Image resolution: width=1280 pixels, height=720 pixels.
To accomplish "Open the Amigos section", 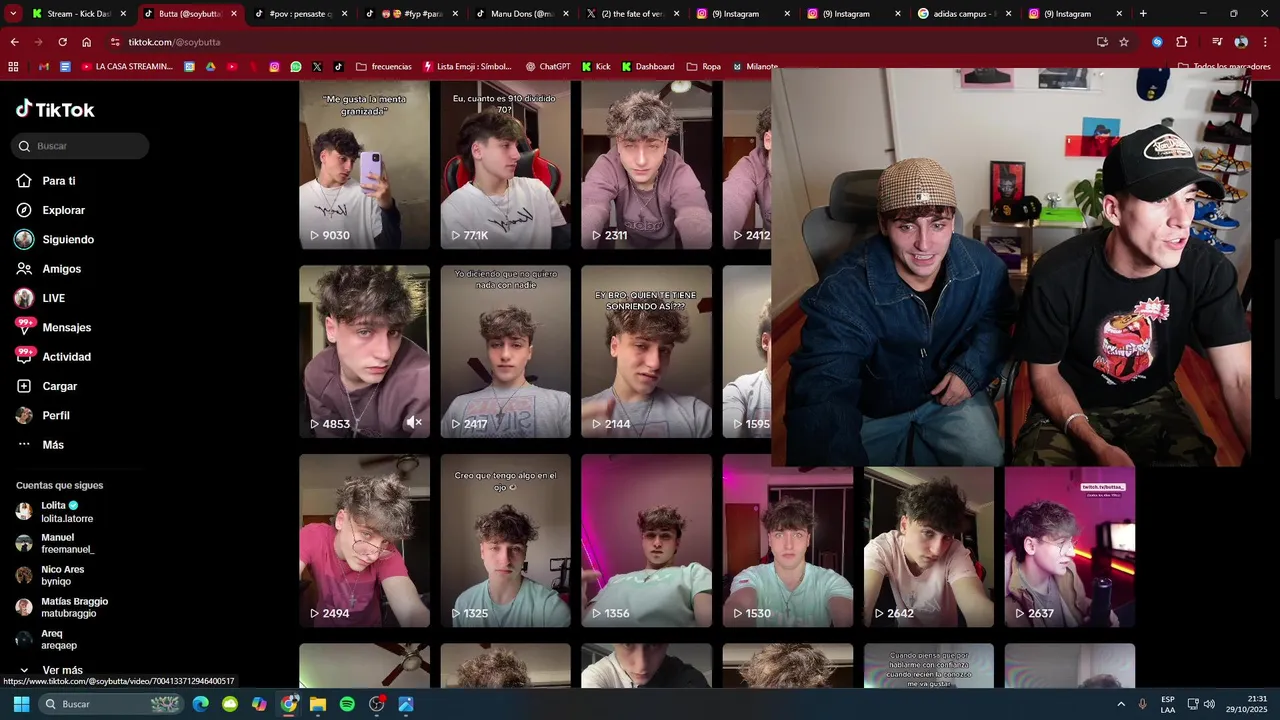I will (x=48, y=269).
